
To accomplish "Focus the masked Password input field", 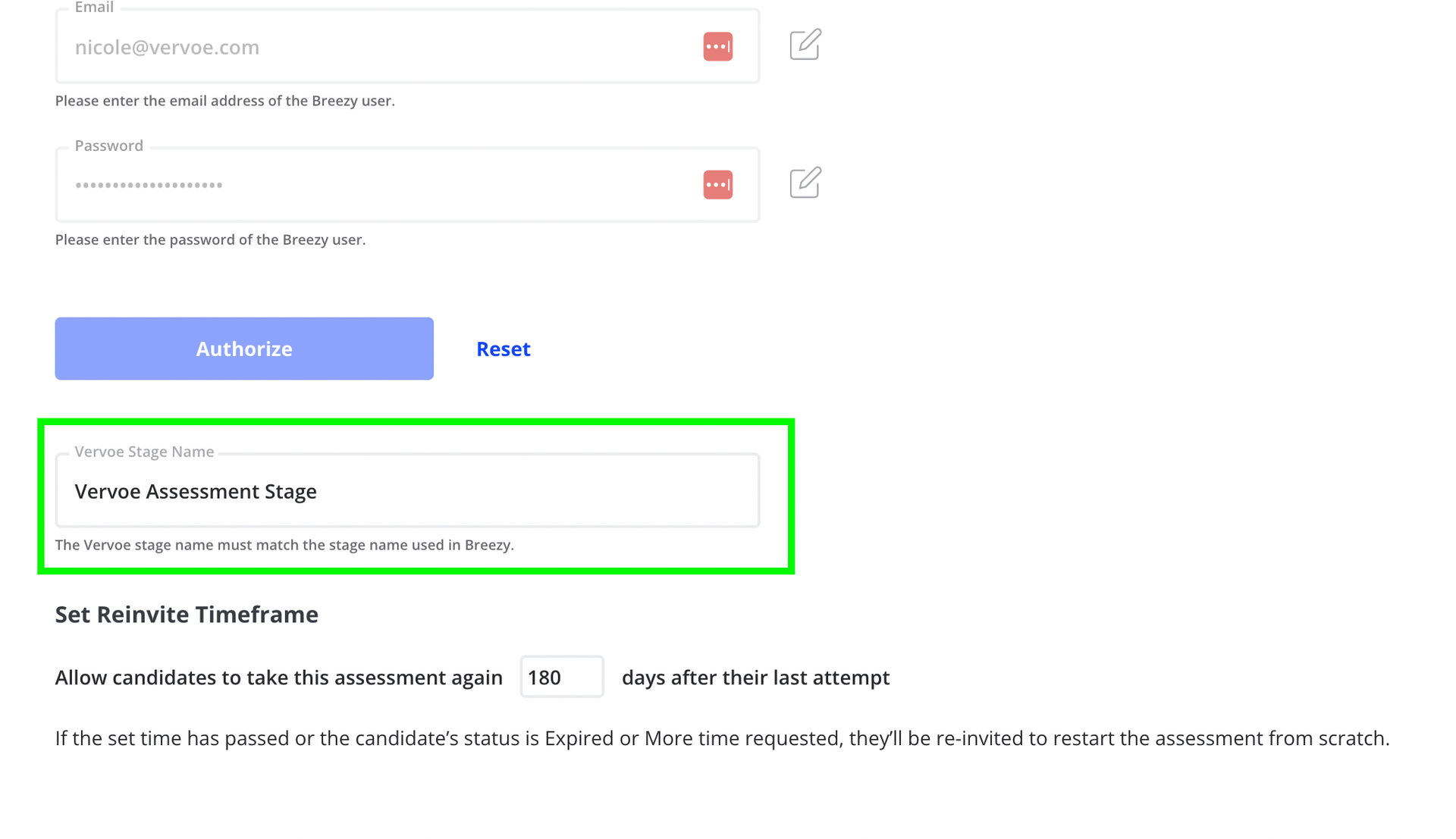I will tap(407, 184).
